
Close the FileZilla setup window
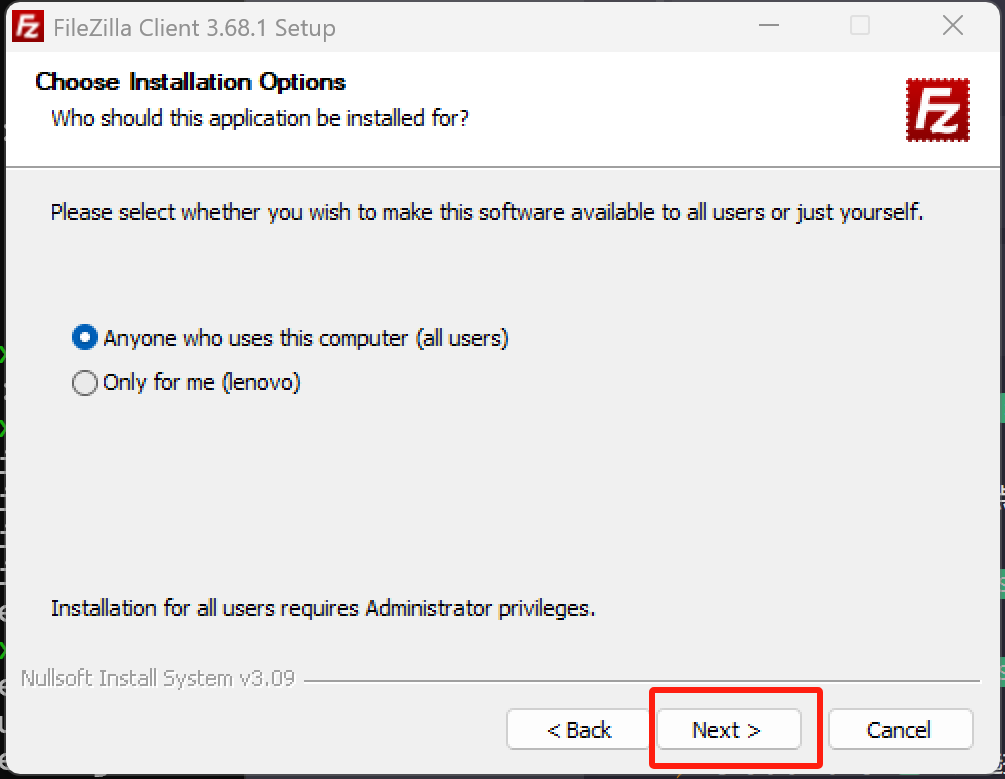[952, 26]
